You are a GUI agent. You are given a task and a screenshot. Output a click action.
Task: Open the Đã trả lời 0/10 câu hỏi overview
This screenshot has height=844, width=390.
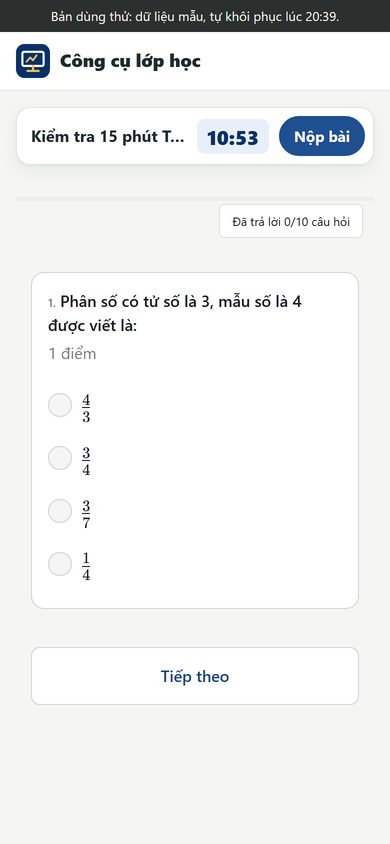pos(291,221)
